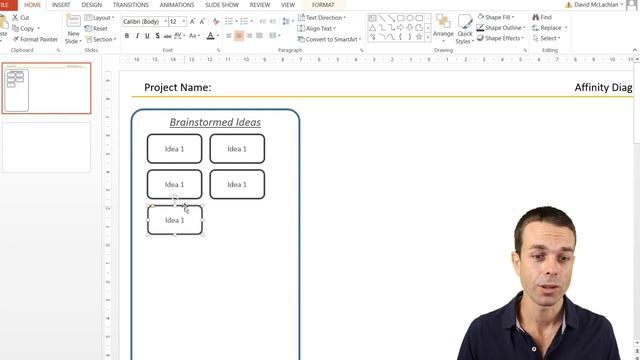The height and width of the screenshot is (360, 640).
Task: Open Layout dropdown
Action: [100, 18]
